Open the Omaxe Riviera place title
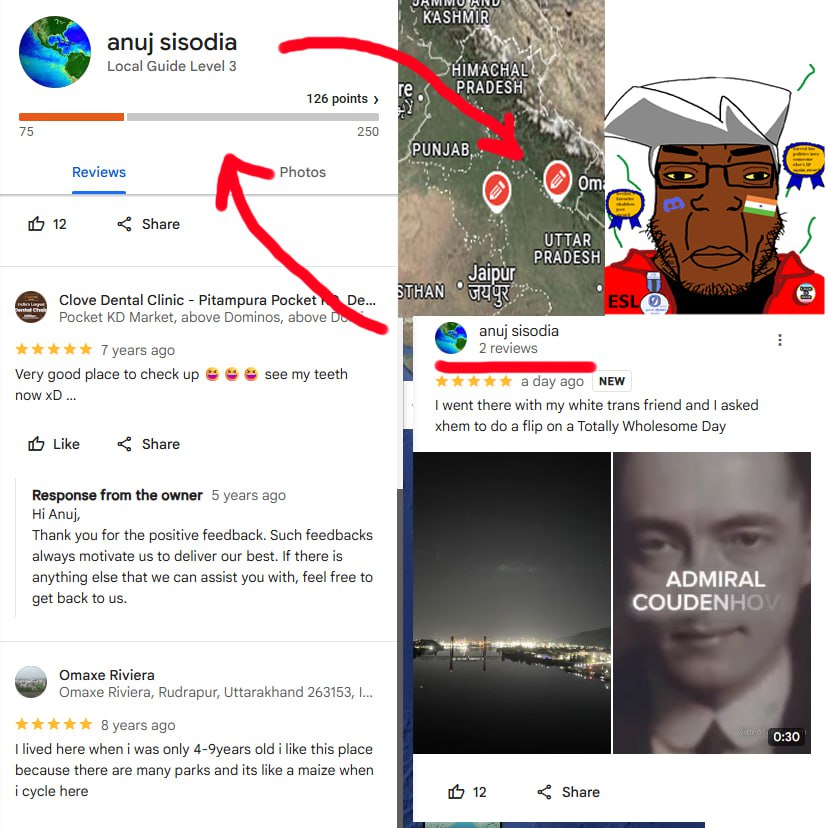The height and width of the screenshot is (828, 828). 107,675
